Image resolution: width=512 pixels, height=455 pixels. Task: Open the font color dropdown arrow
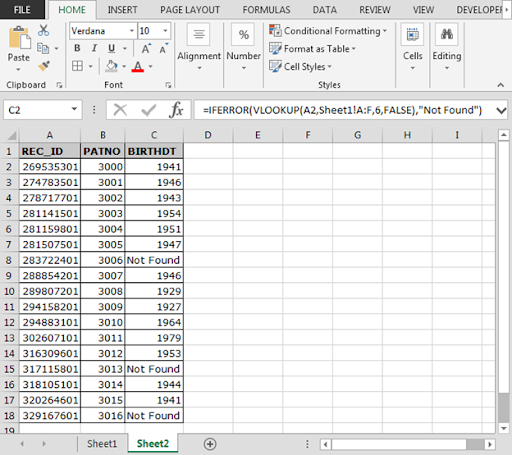tap(151, 66)
